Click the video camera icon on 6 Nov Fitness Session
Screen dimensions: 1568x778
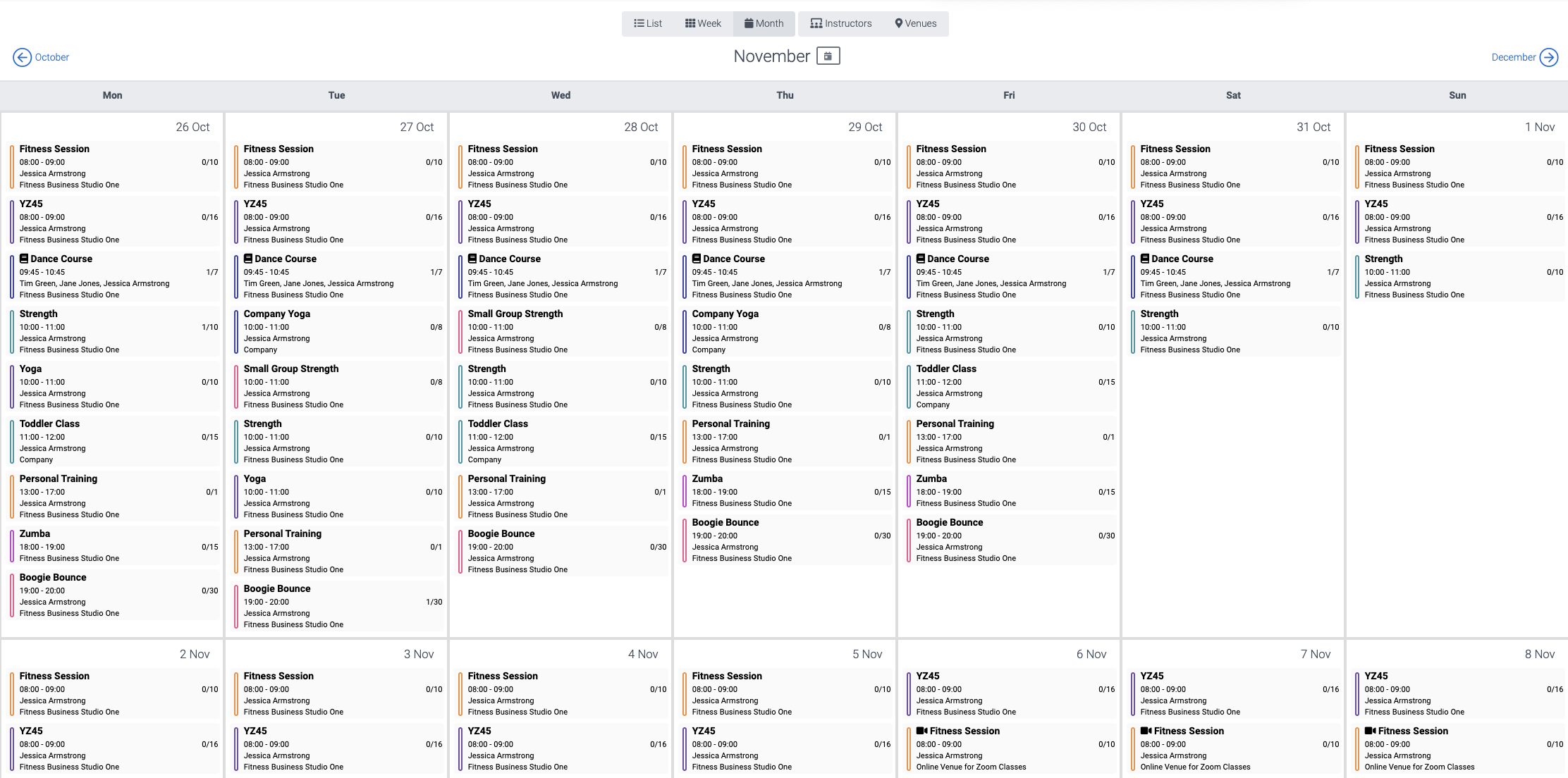tap(921, 731)
